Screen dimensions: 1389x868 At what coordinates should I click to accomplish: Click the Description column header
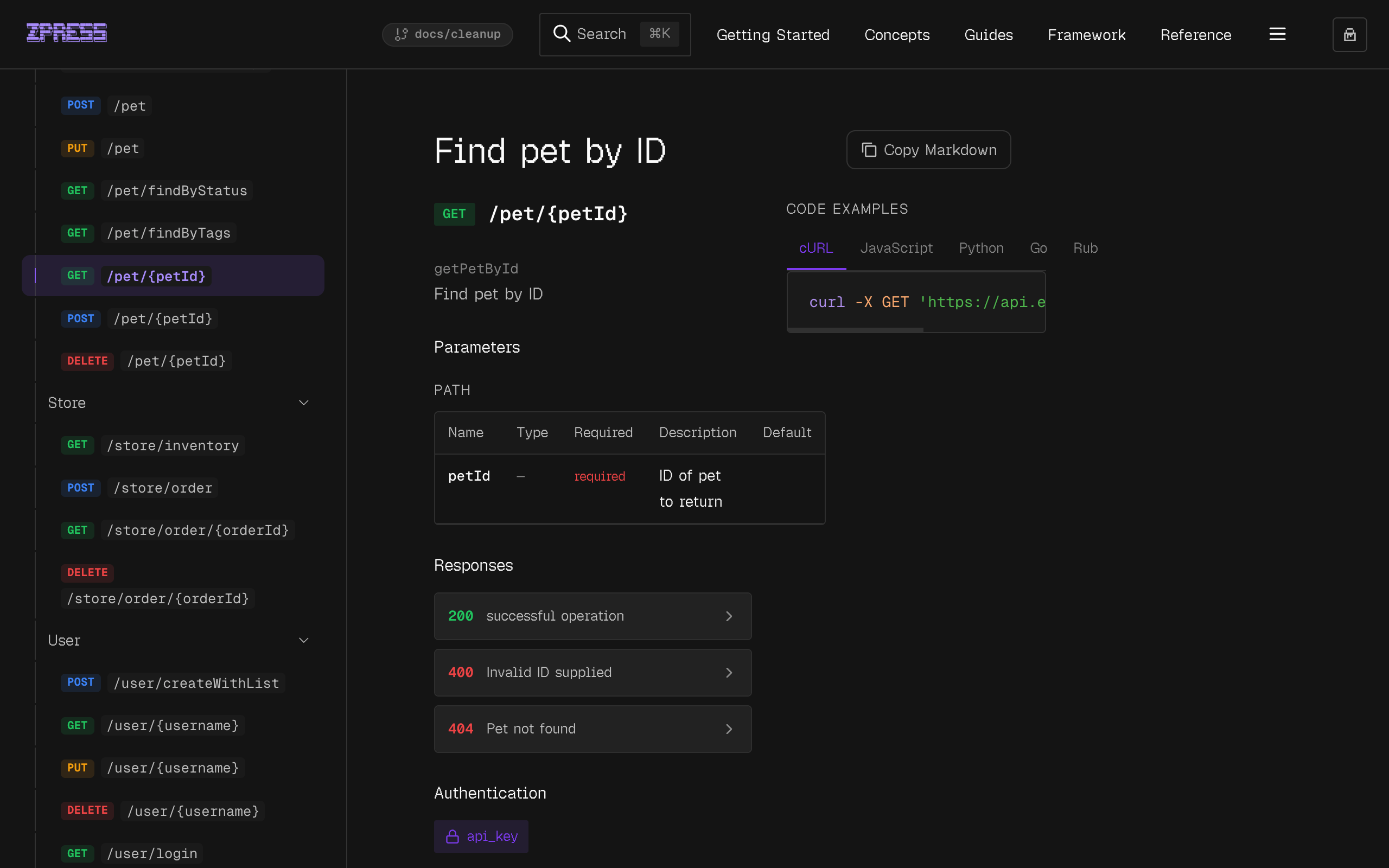pyautogui.click(x=697, y=432)
